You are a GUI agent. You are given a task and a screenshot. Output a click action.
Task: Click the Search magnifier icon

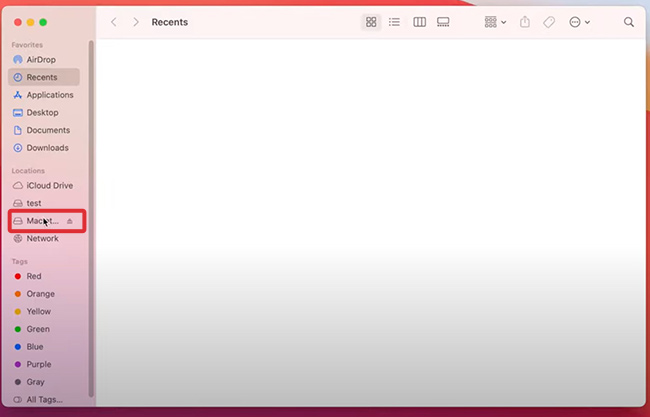click(629, 22)
